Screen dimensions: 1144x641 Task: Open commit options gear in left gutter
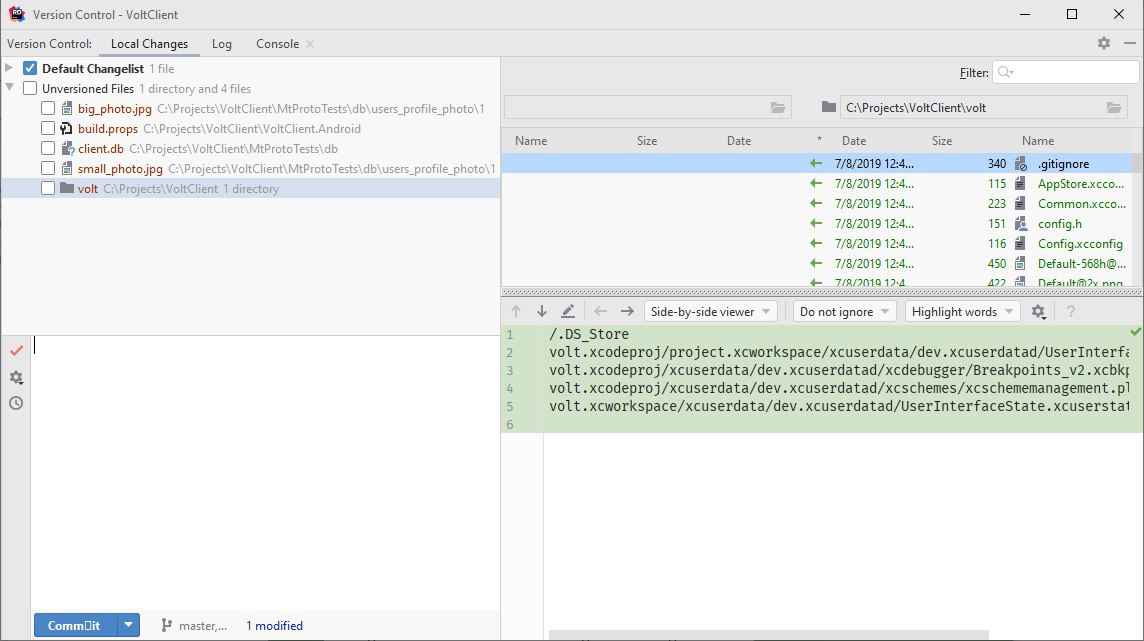(x=16, y=377)
